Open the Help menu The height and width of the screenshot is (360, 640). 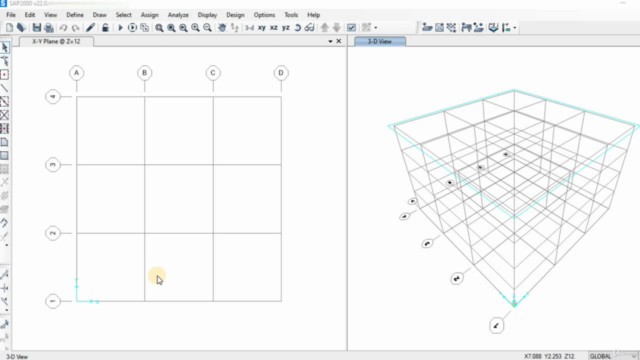coord(313,15)
